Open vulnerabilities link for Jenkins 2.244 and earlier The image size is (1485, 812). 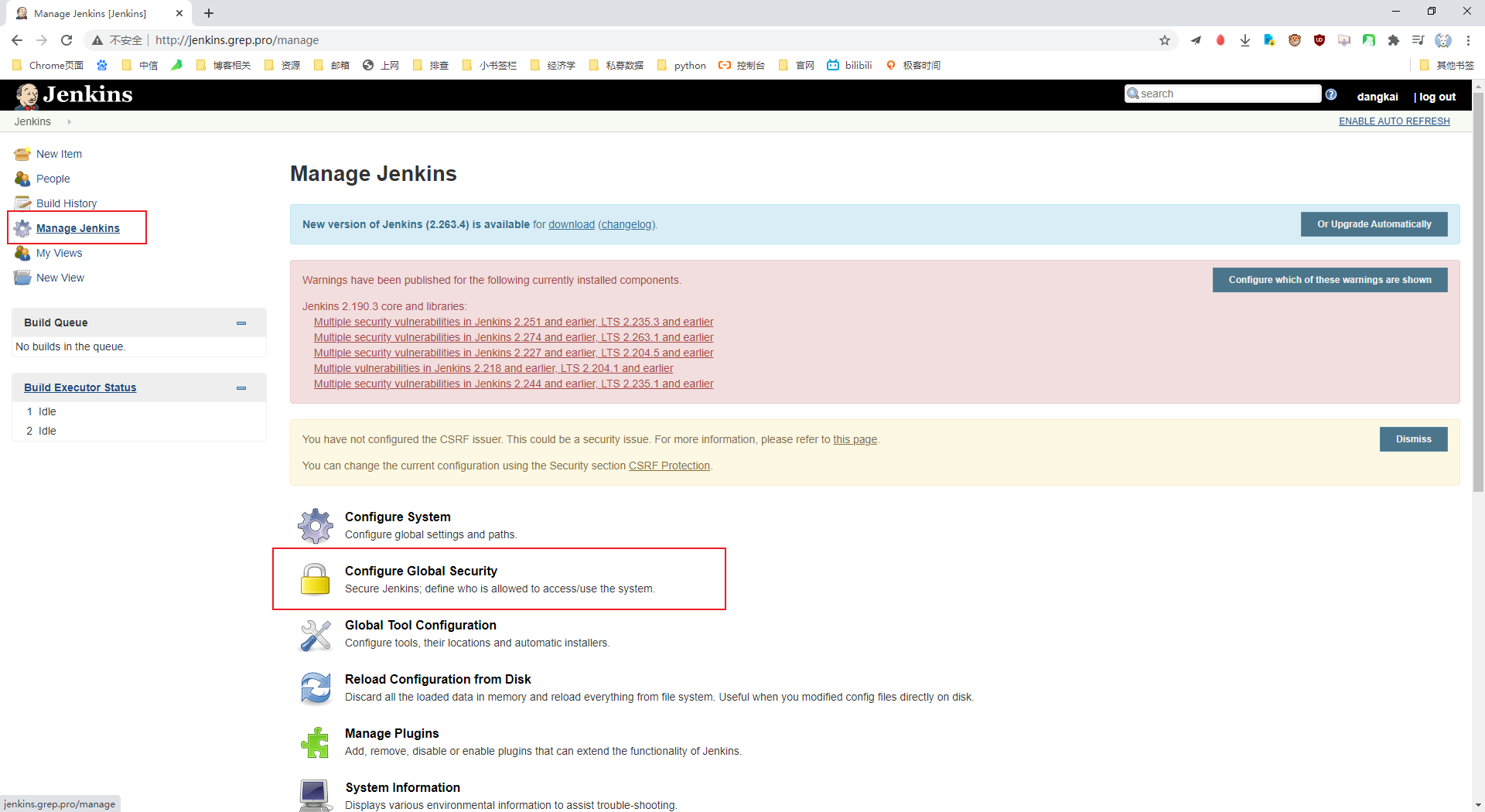(x=514, y=384)
